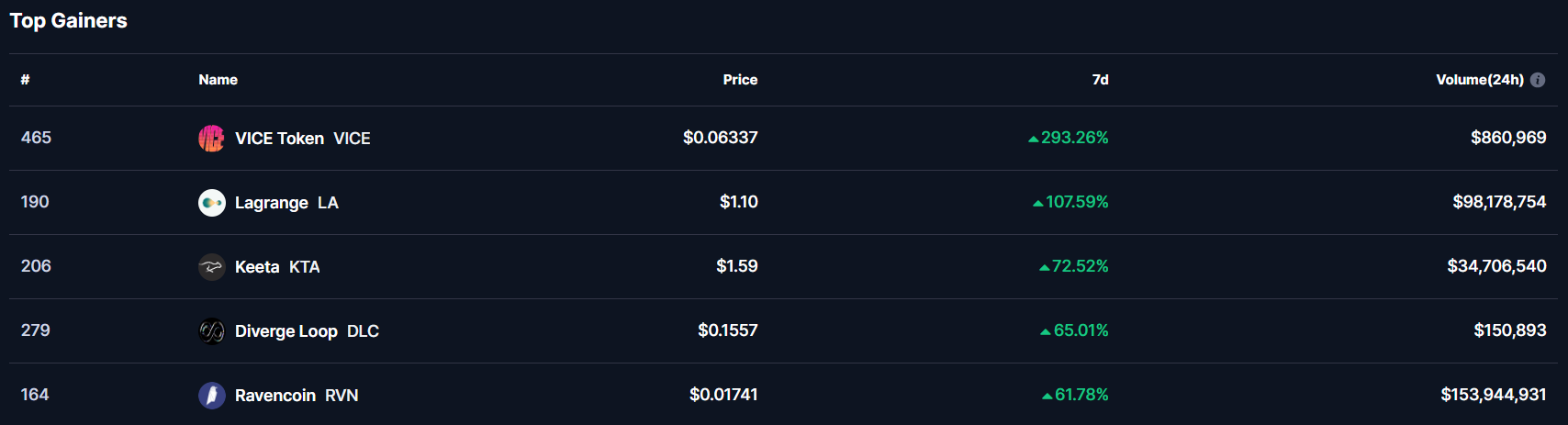Click the Volume(24h) info icon

[x=1538, y=80]
